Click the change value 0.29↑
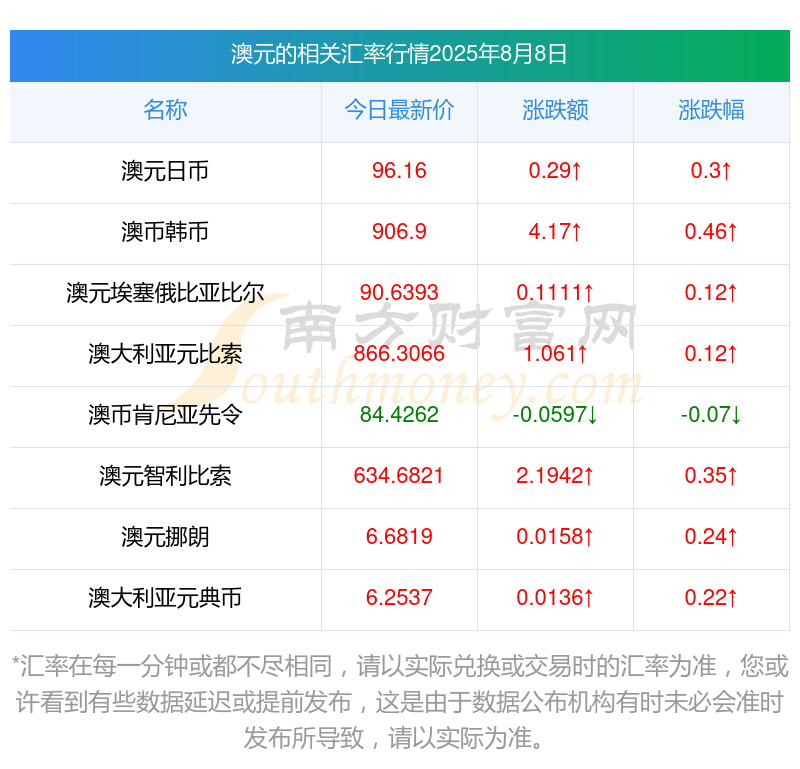Screen dimensions: 800x769 (555, 171)
